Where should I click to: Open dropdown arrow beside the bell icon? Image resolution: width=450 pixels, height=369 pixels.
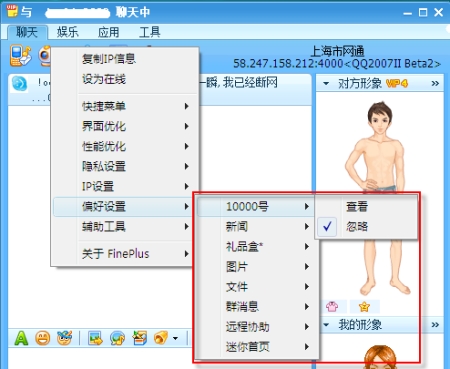click(x=175, y=339)
